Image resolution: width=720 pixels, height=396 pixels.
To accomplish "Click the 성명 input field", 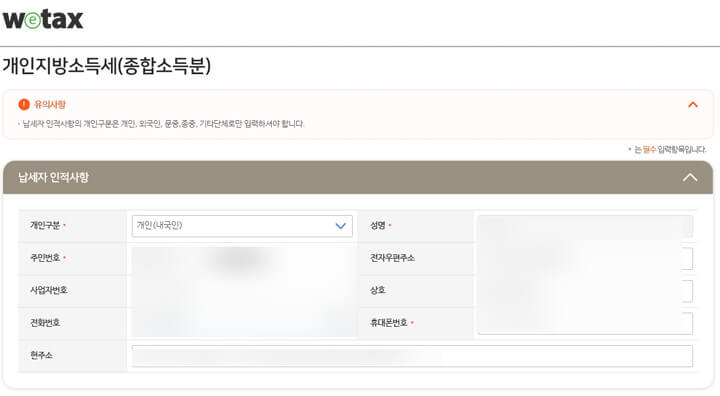I will tap(585, 226).
